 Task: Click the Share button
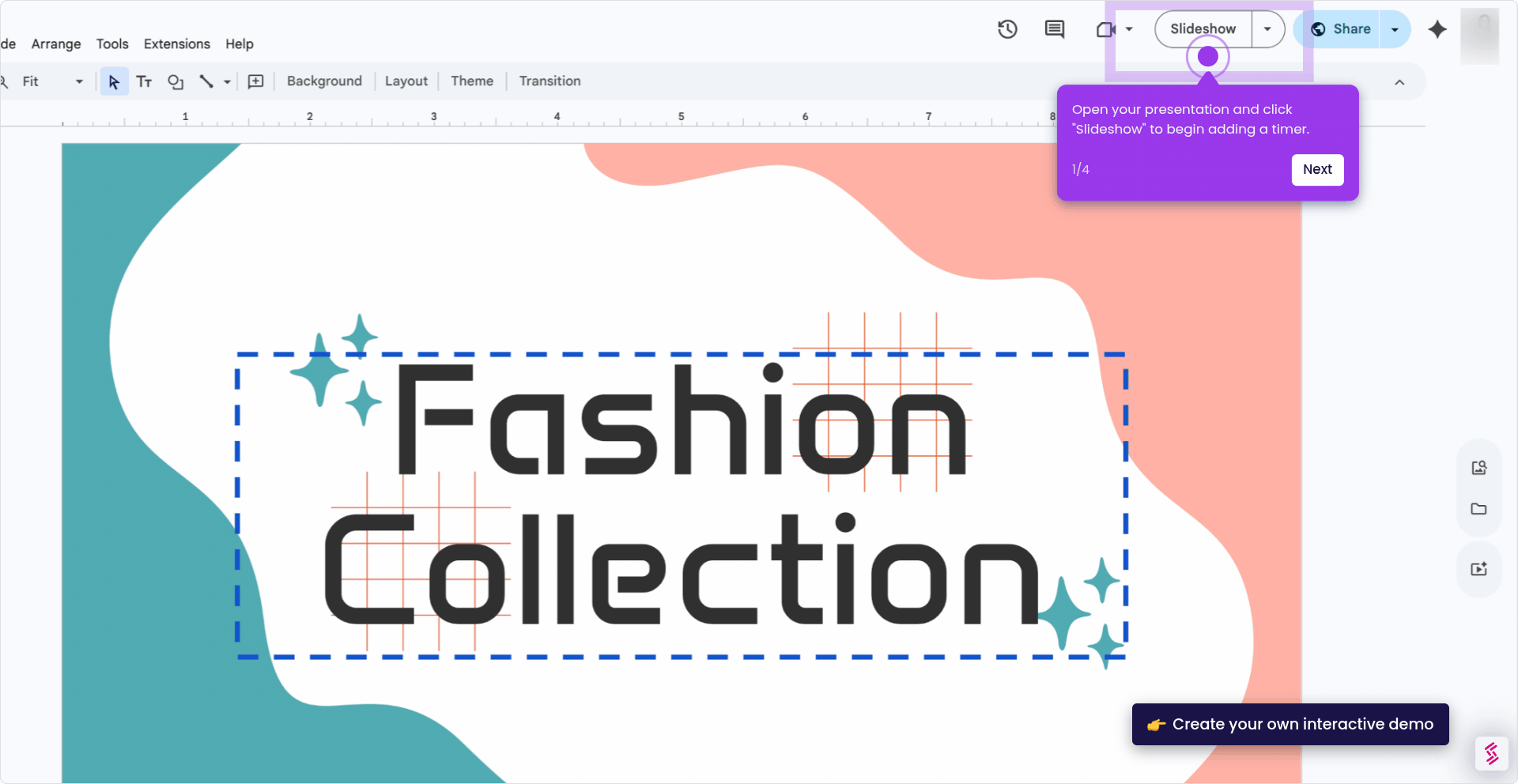click(x=1341, y=29)
